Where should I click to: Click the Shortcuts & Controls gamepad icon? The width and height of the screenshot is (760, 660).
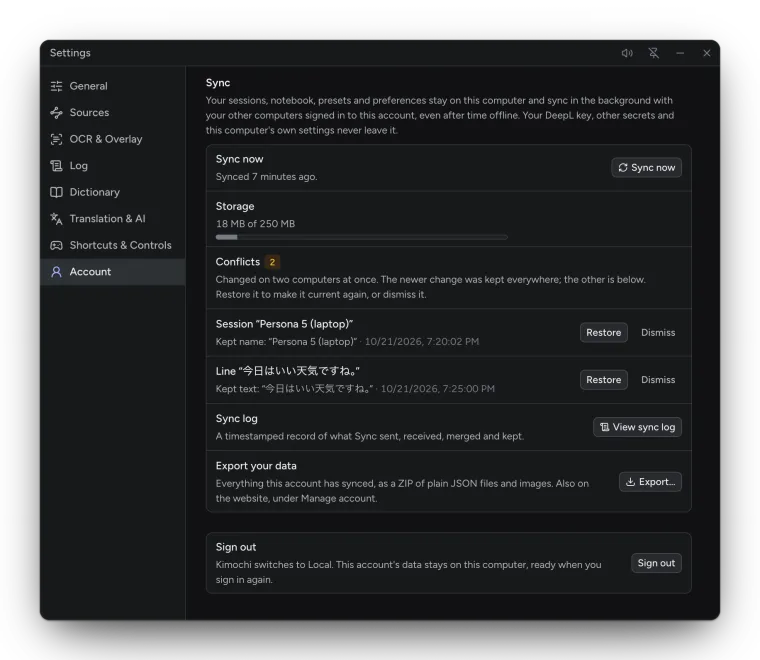point(56,245)
